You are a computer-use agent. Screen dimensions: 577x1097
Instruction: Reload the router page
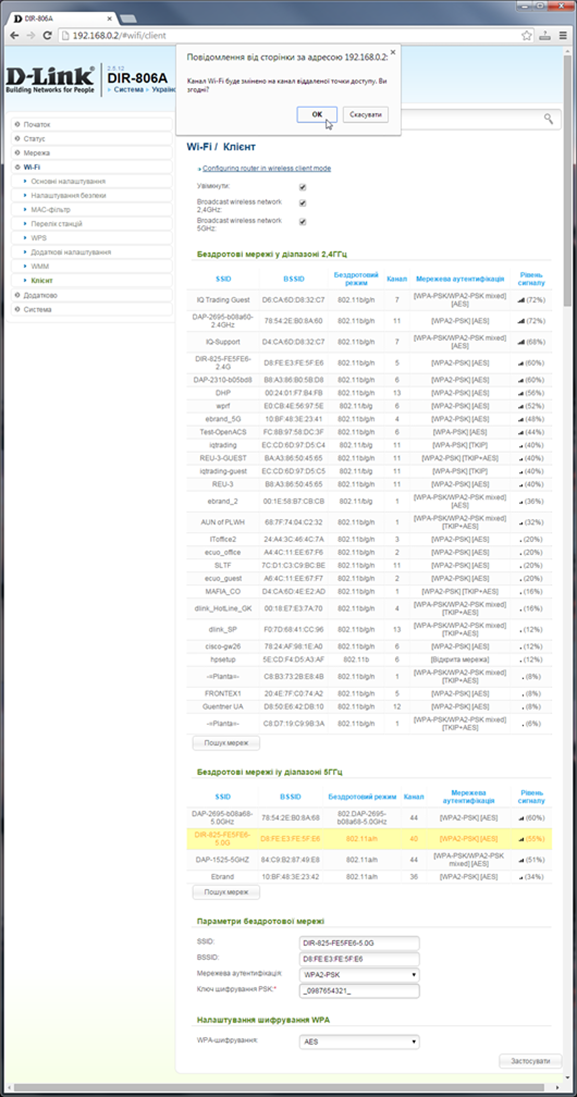[48, 35]
